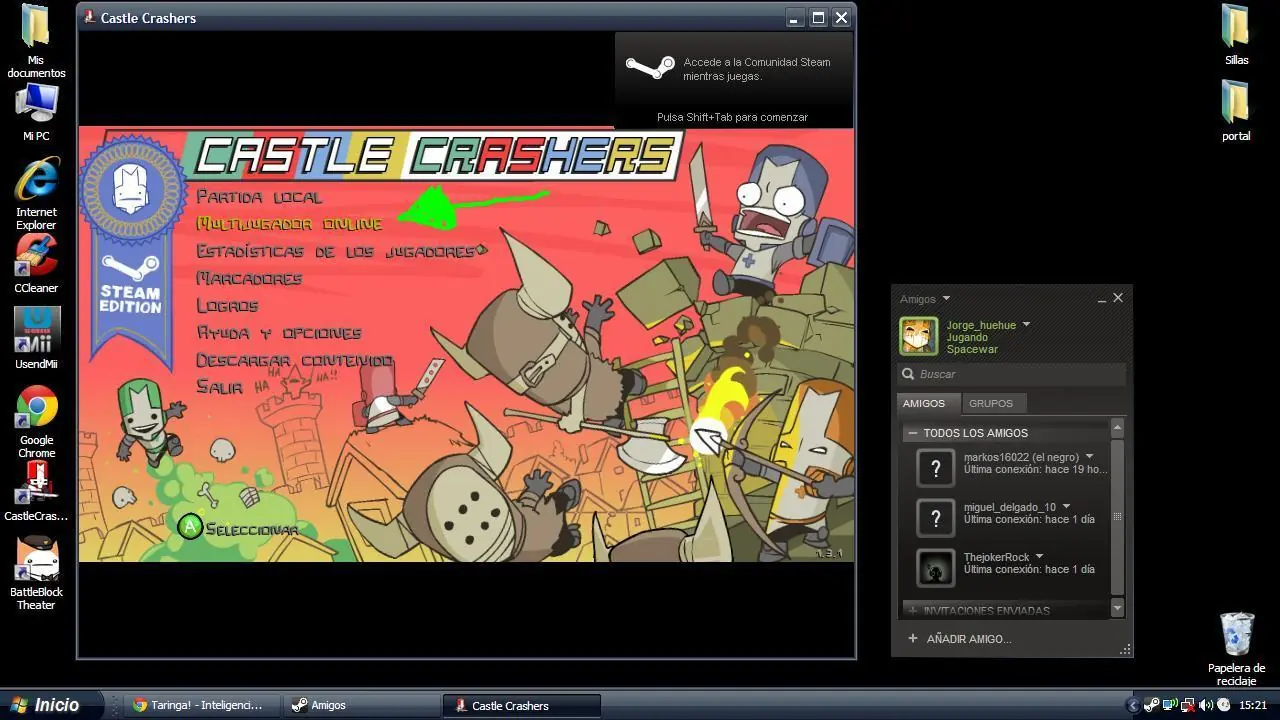This screenshot has width=1280, height=720.
Task: Click ThejokerRock's avatar picture
Action: click(935, 567)
